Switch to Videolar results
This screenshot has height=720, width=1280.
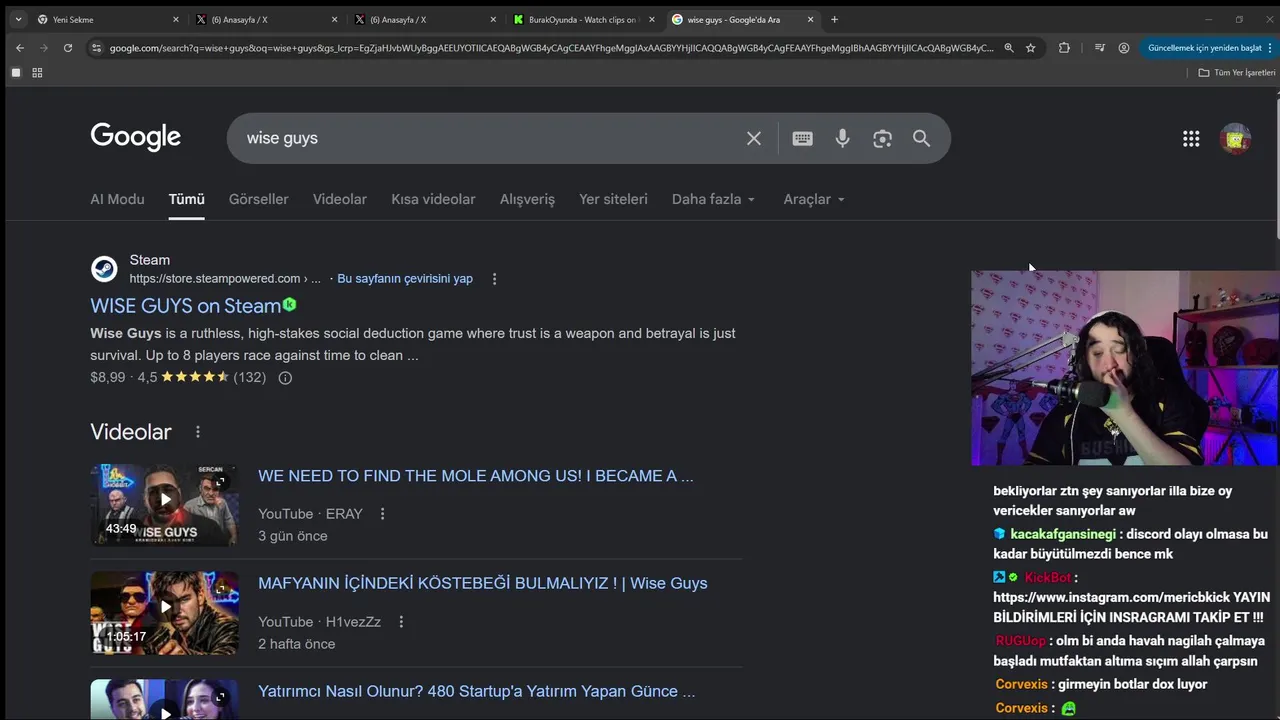pos(340,199)
